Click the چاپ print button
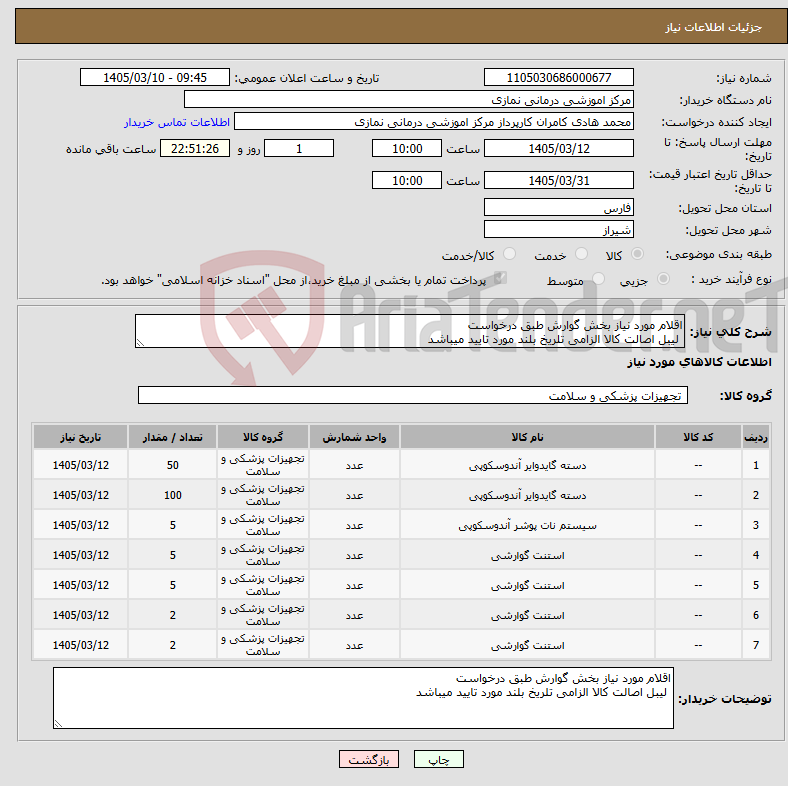Screen dimensions: 788x786 (x=439, y=759)
